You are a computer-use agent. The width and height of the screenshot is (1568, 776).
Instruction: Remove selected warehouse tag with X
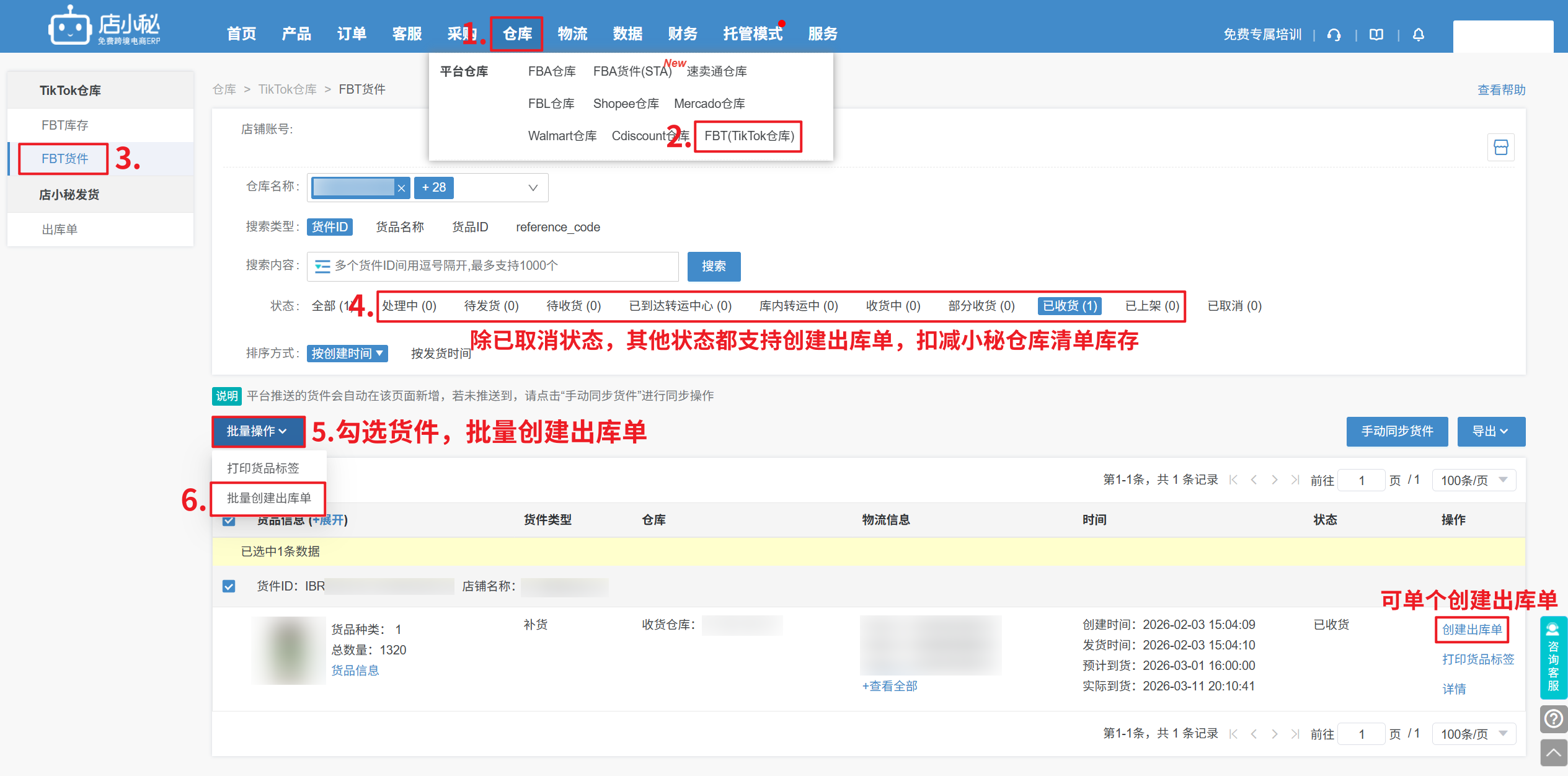pyautogui.click(x=401, y=188)
